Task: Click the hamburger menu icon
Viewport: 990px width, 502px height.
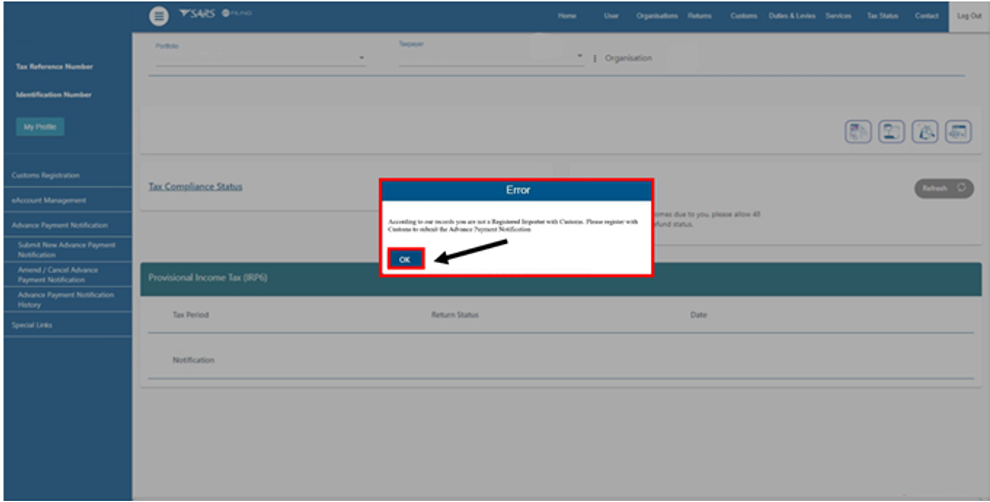Action: [159, 16]
